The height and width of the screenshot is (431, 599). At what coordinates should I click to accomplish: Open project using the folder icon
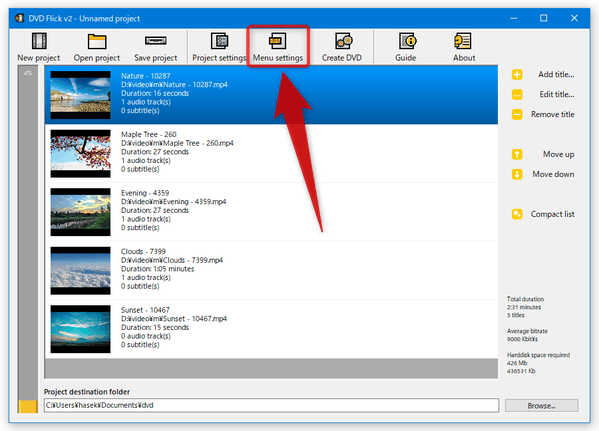pyautogui.click(x=97, y=41)
